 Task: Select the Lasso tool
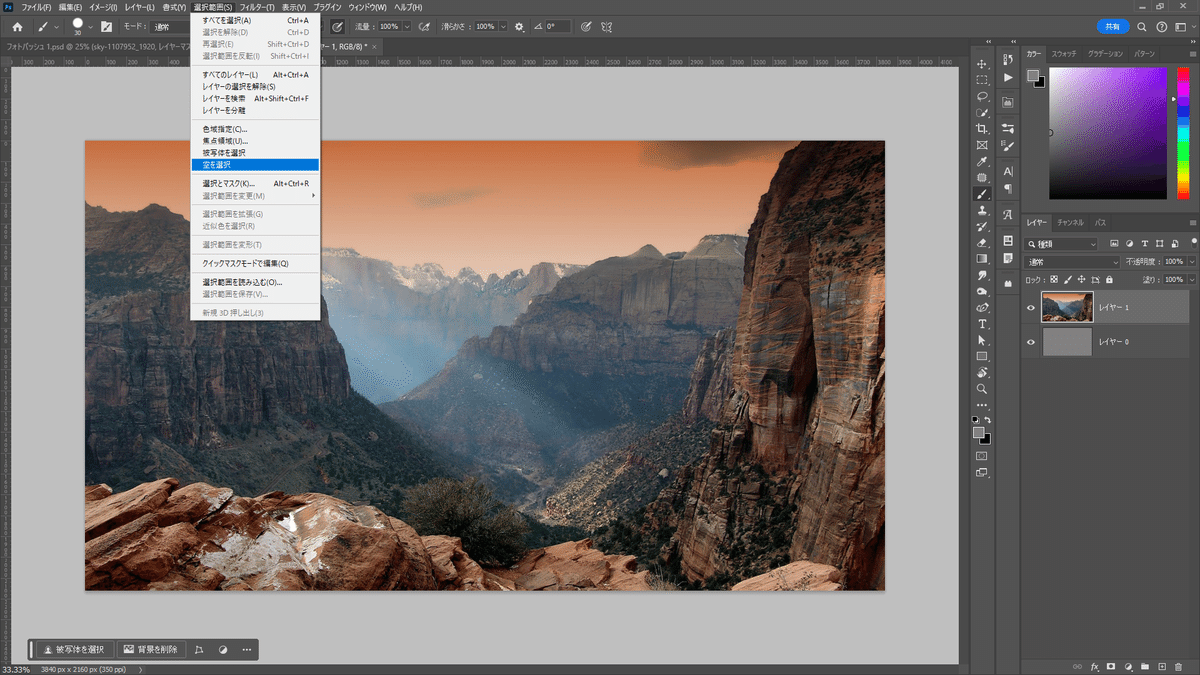click(982, 97)
